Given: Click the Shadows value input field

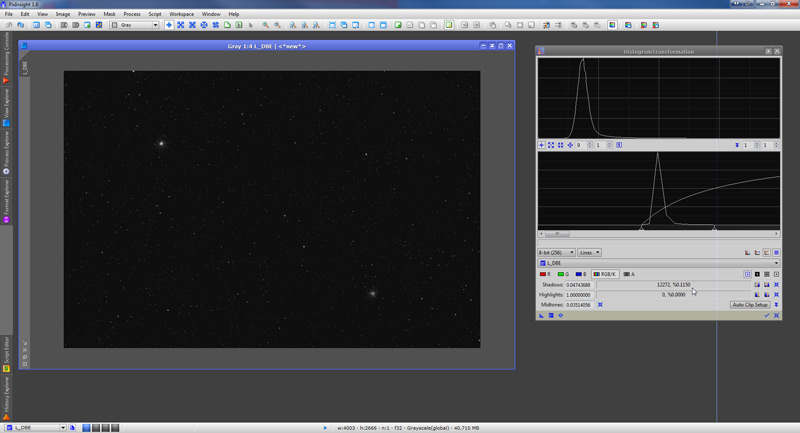Looking at the screenshot, I should [x=579, y=285].
